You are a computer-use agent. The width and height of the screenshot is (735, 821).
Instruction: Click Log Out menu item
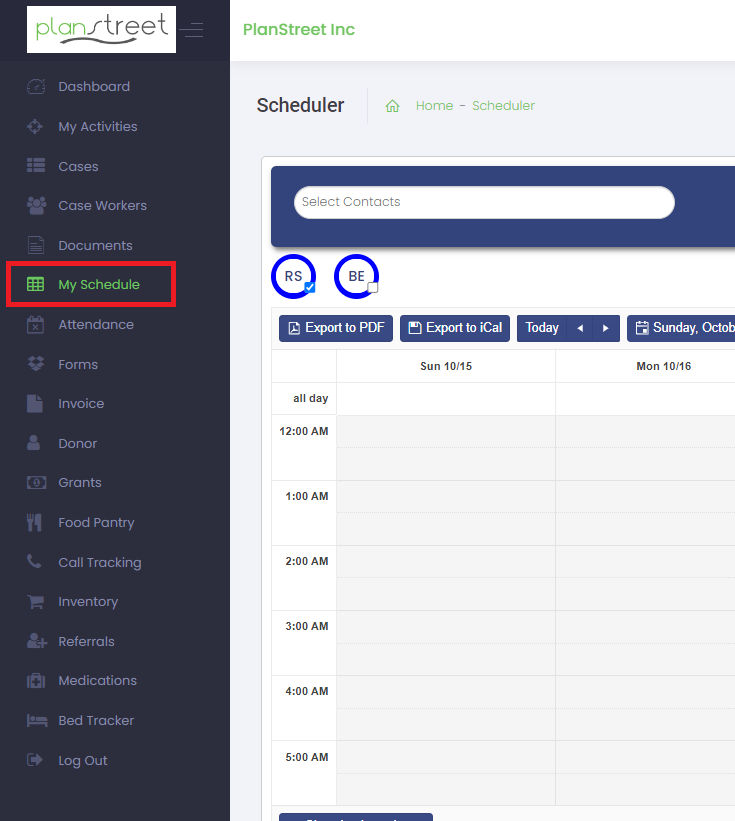tap(83, 760)
